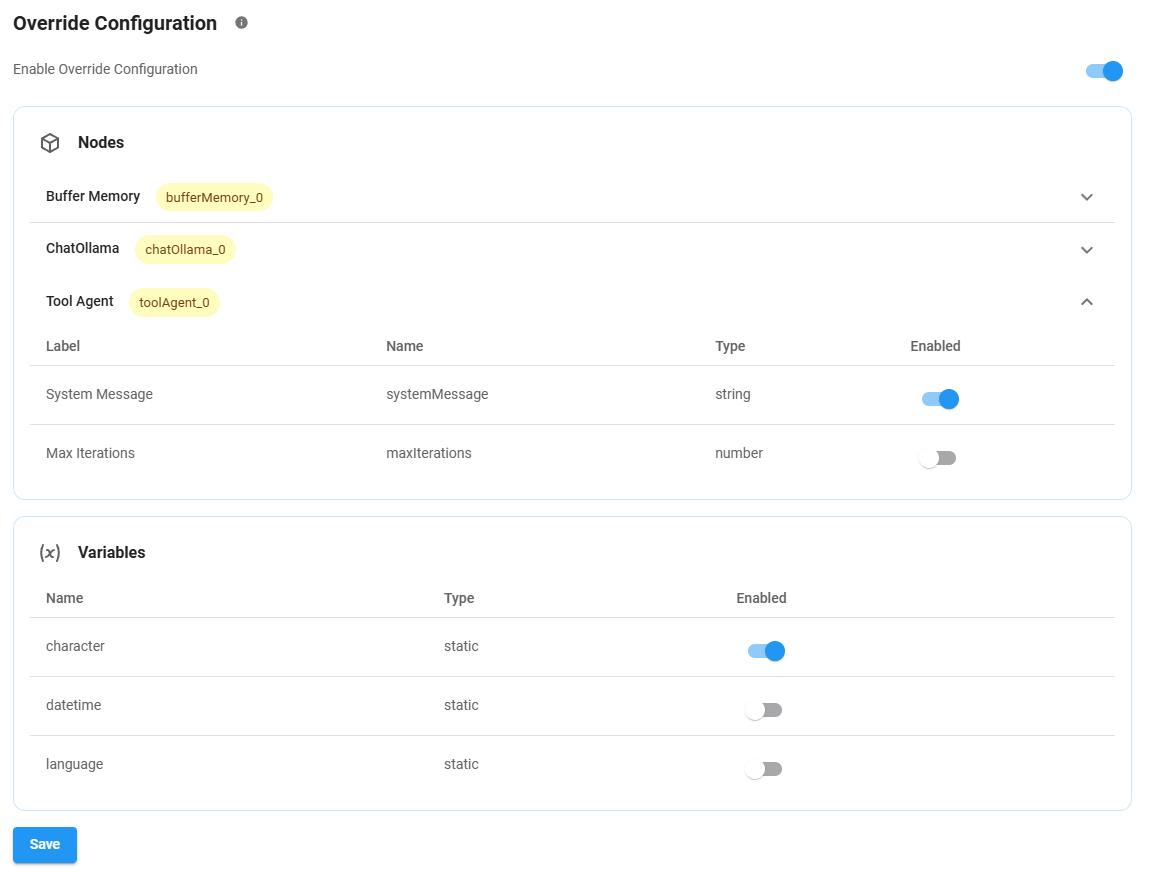Viewport: 1155px width, 872px height.
Task: Expand the Buffer Memory chevron
Action: pyautogui.click(x=1087, y=197)
